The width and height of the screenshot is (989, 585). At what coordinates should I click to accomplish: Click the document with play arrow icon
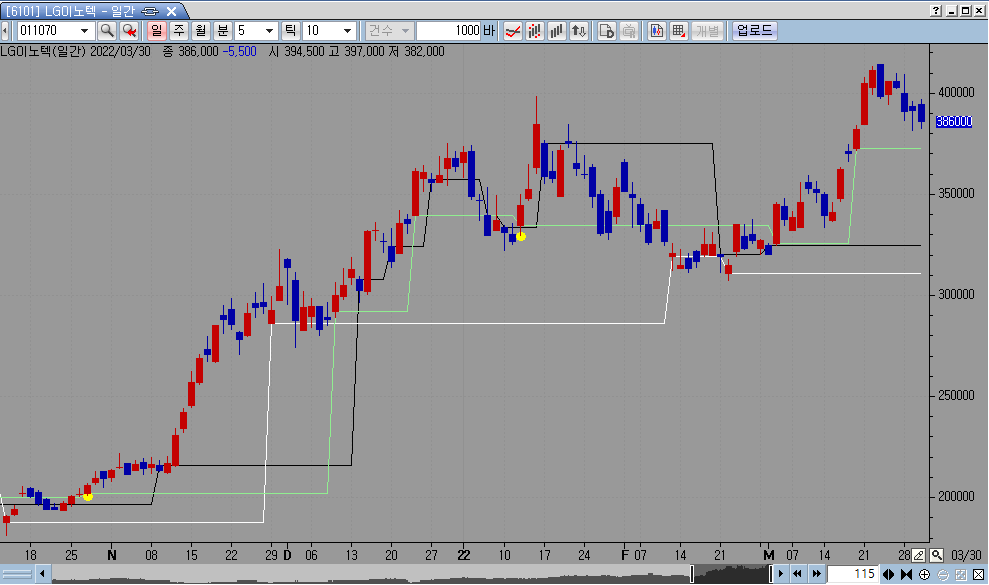607,30
